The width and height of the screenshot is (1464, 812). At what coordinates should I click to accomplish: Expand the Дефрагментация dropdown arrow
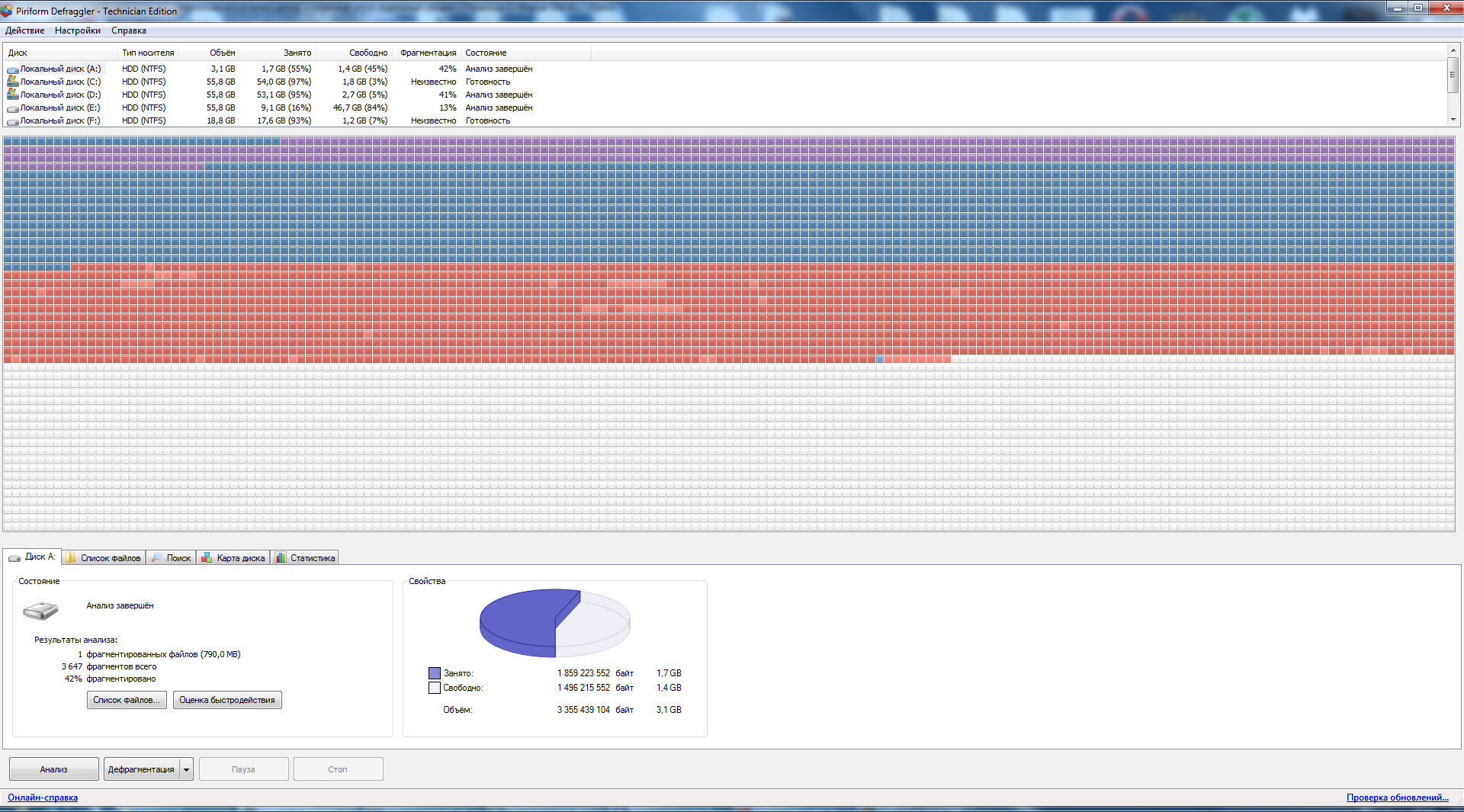coord(186,769)
